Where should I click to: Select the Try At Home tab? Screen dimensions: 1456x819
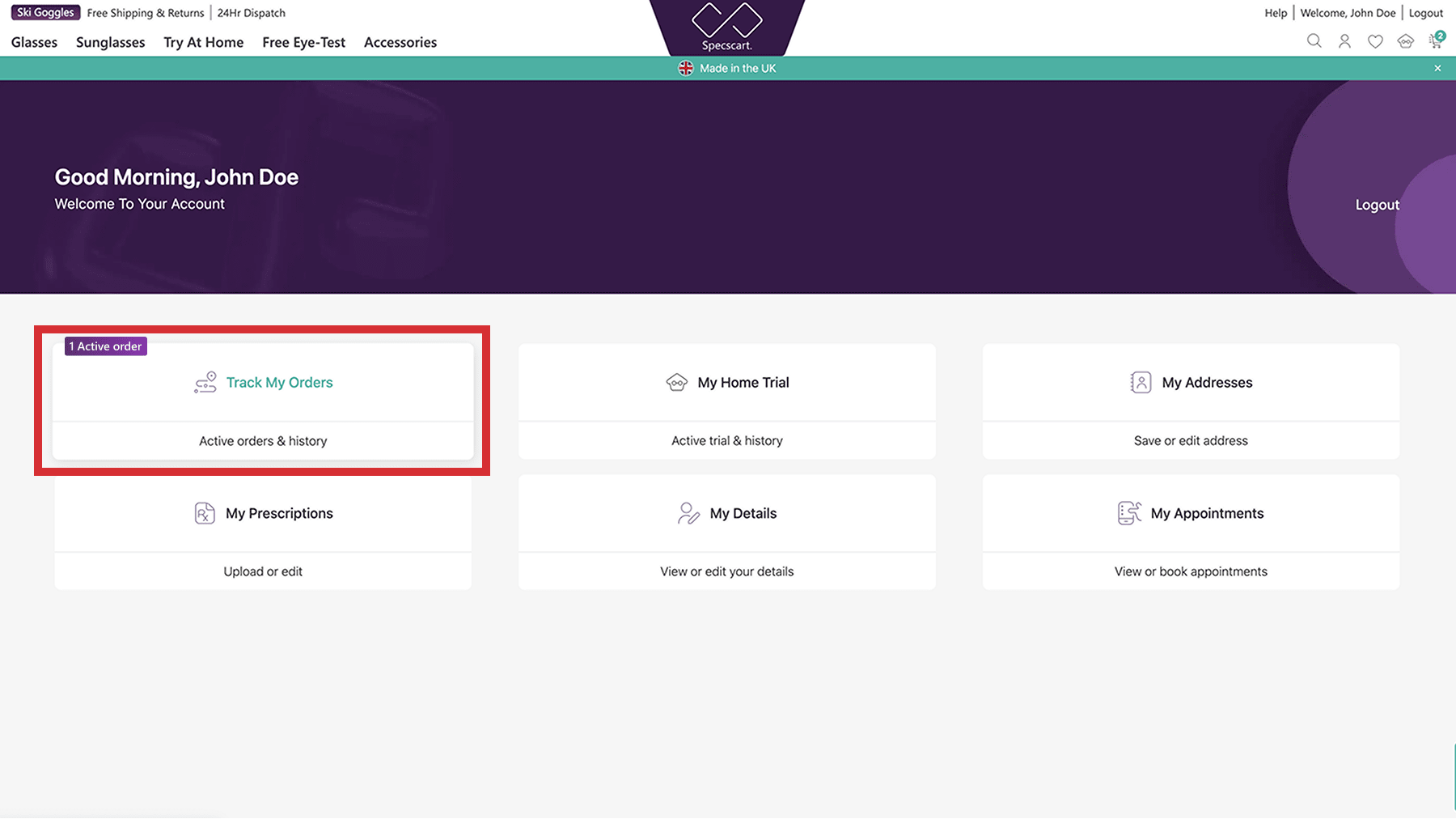[203, 42]
